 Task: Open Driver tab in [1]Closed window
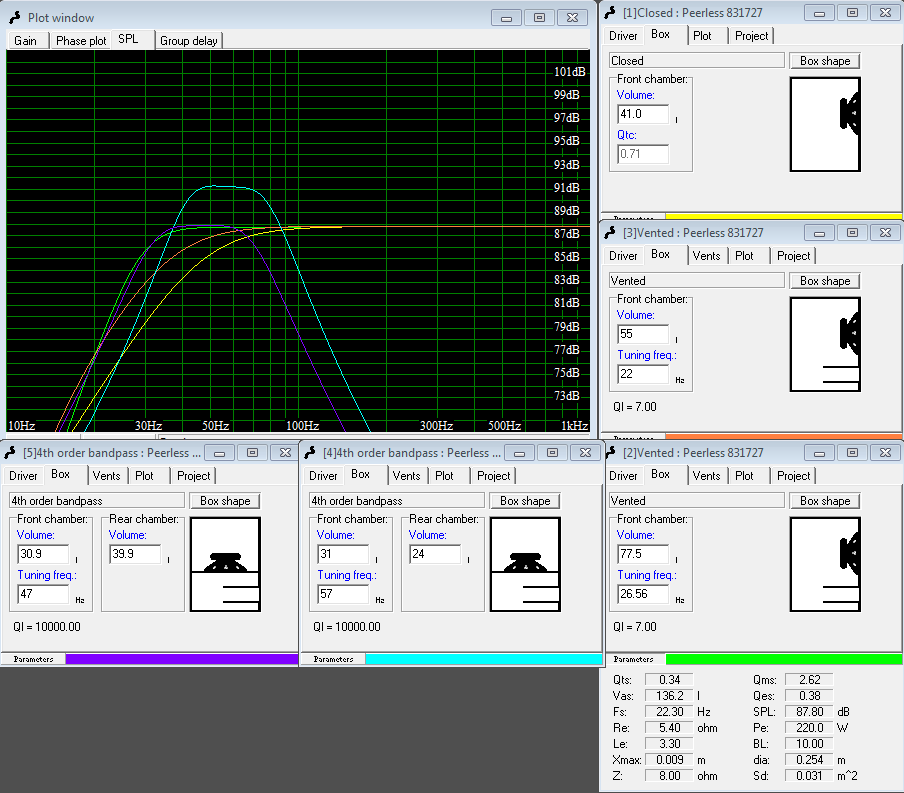pos(623,36)
